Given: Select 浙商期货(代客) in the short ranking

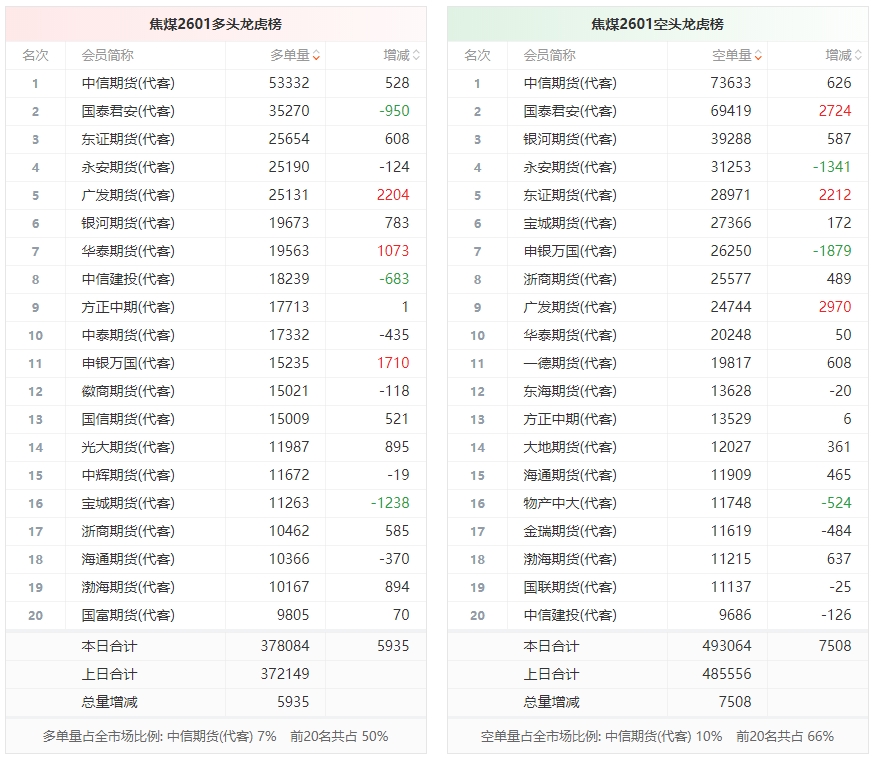Looking at the screenshot, I should (x=570, y=279).
